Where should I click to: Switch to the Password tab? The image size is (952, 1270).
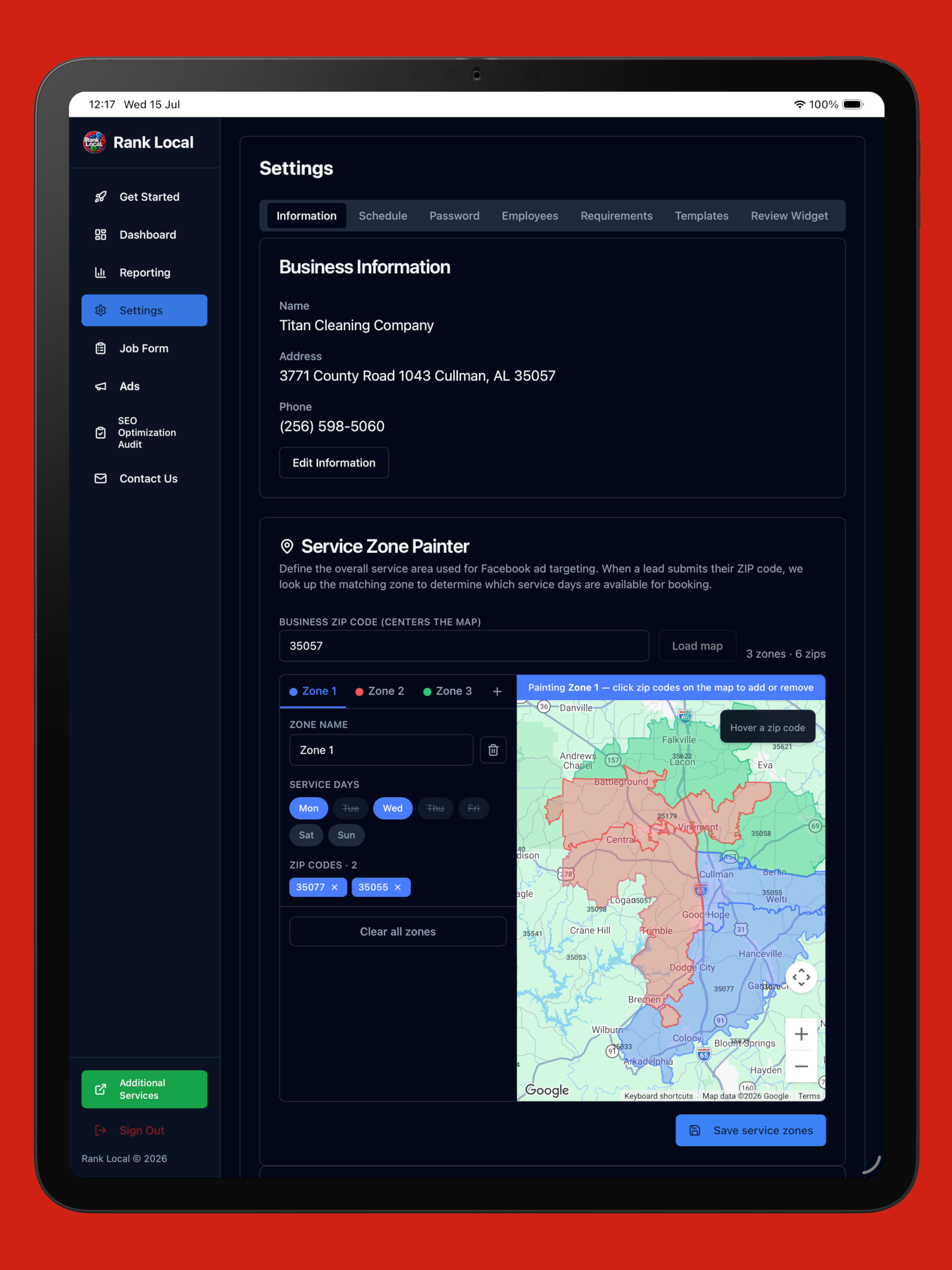pos(454,216)
